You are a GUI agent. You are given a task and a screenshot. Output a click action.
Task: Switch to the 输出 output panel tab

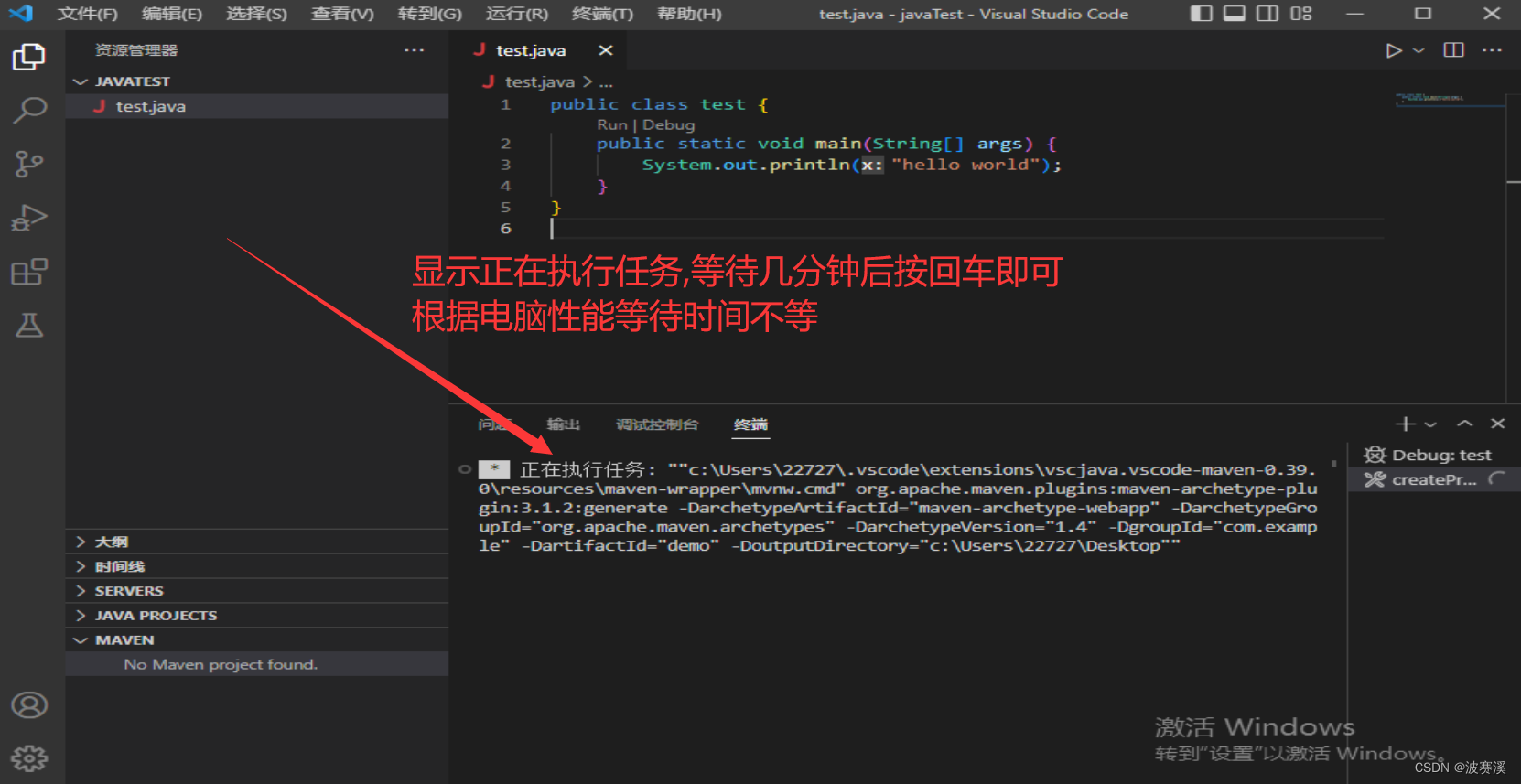click(x=563, y=424)
